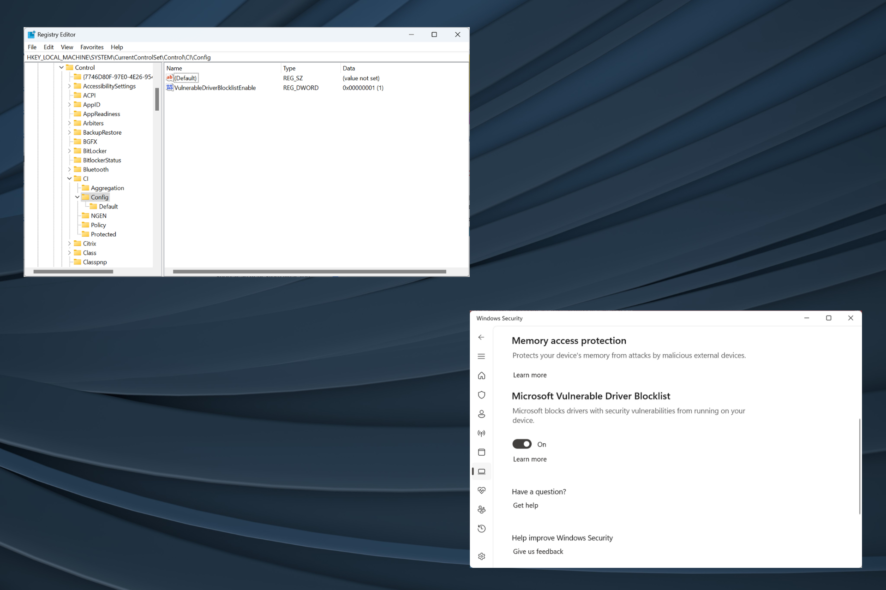Expand the BackupRestore key
Image resolution: width=886 pixels, height=590 pixels.
point(70,133)
